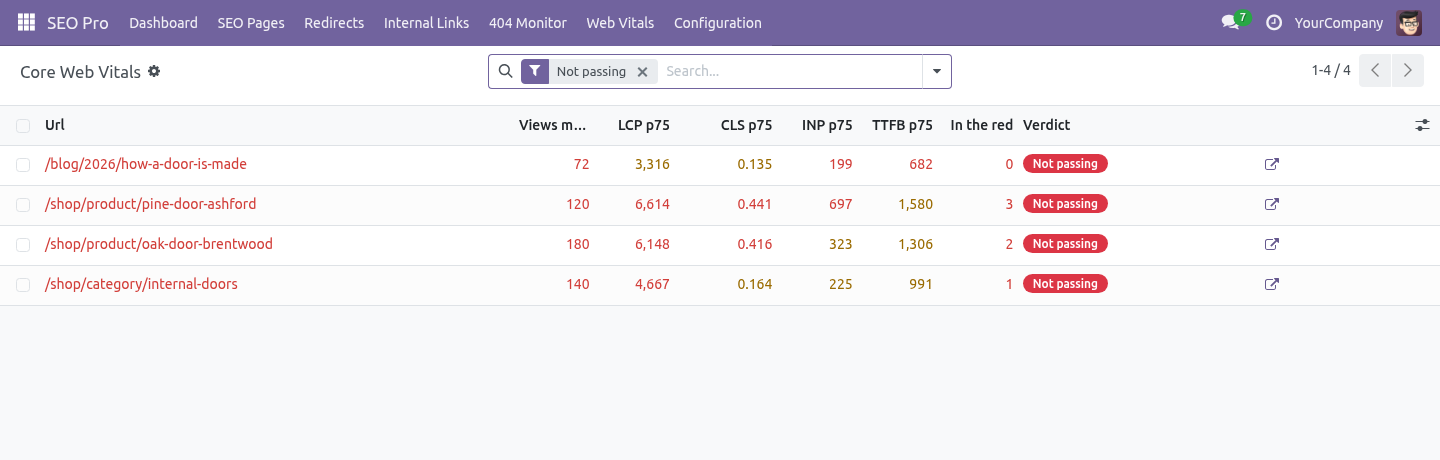Viewport: 1440px width, 460px height.
Task: Click the TTFB value 991
Action: [921, 284]
